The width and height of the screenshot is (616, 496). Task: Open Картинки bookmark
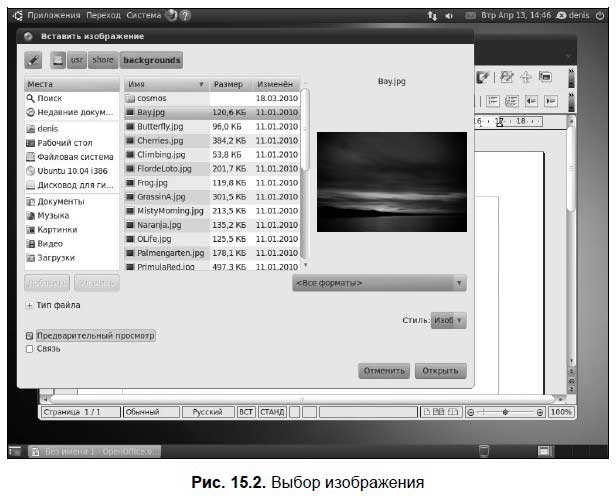[72, 230]
